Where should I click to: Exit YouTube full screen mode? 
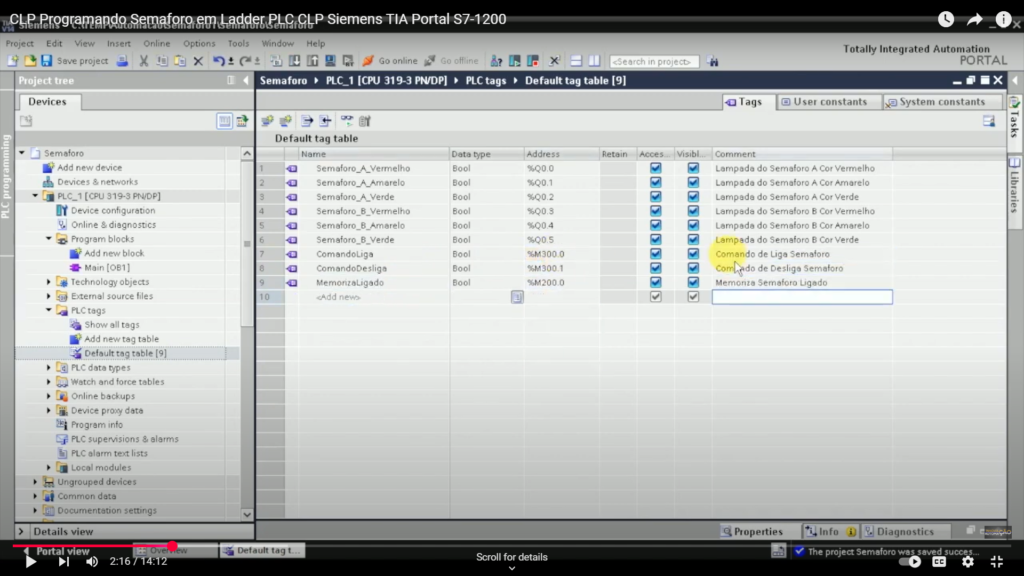tap(997, 561)
